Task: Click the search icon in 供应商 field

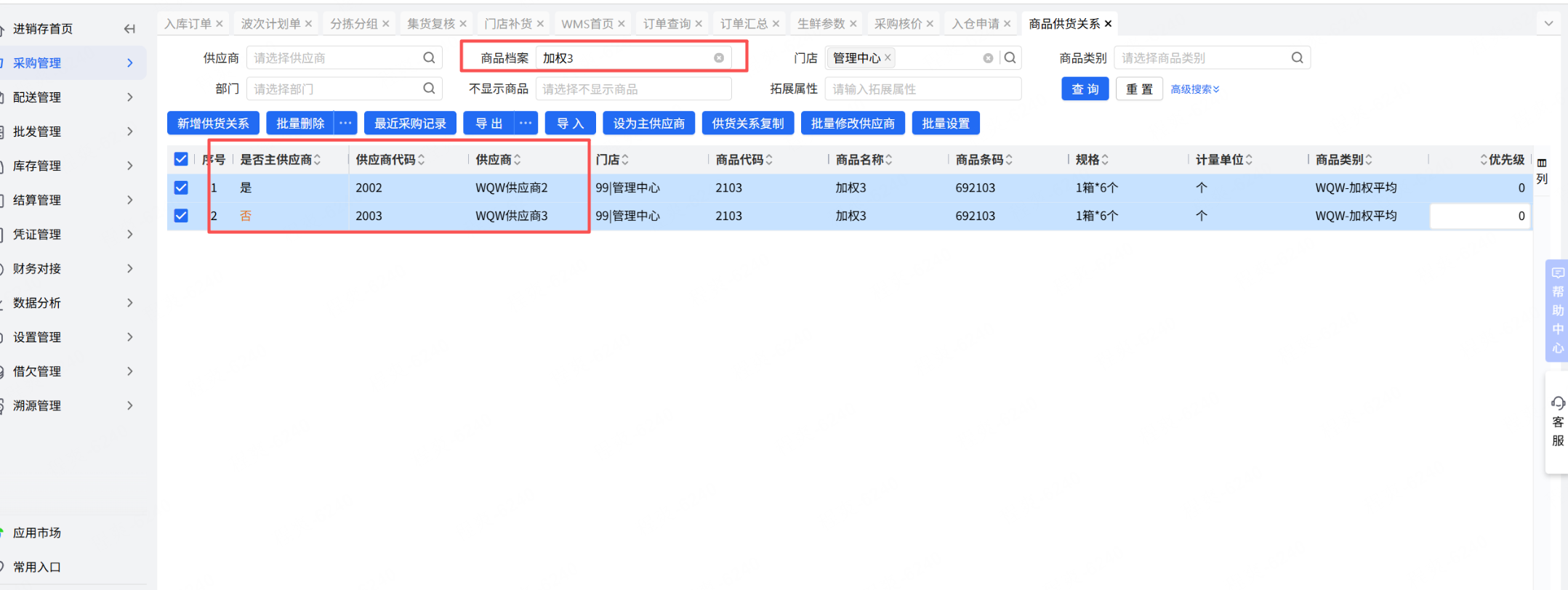Action: (x=429, y=57)
